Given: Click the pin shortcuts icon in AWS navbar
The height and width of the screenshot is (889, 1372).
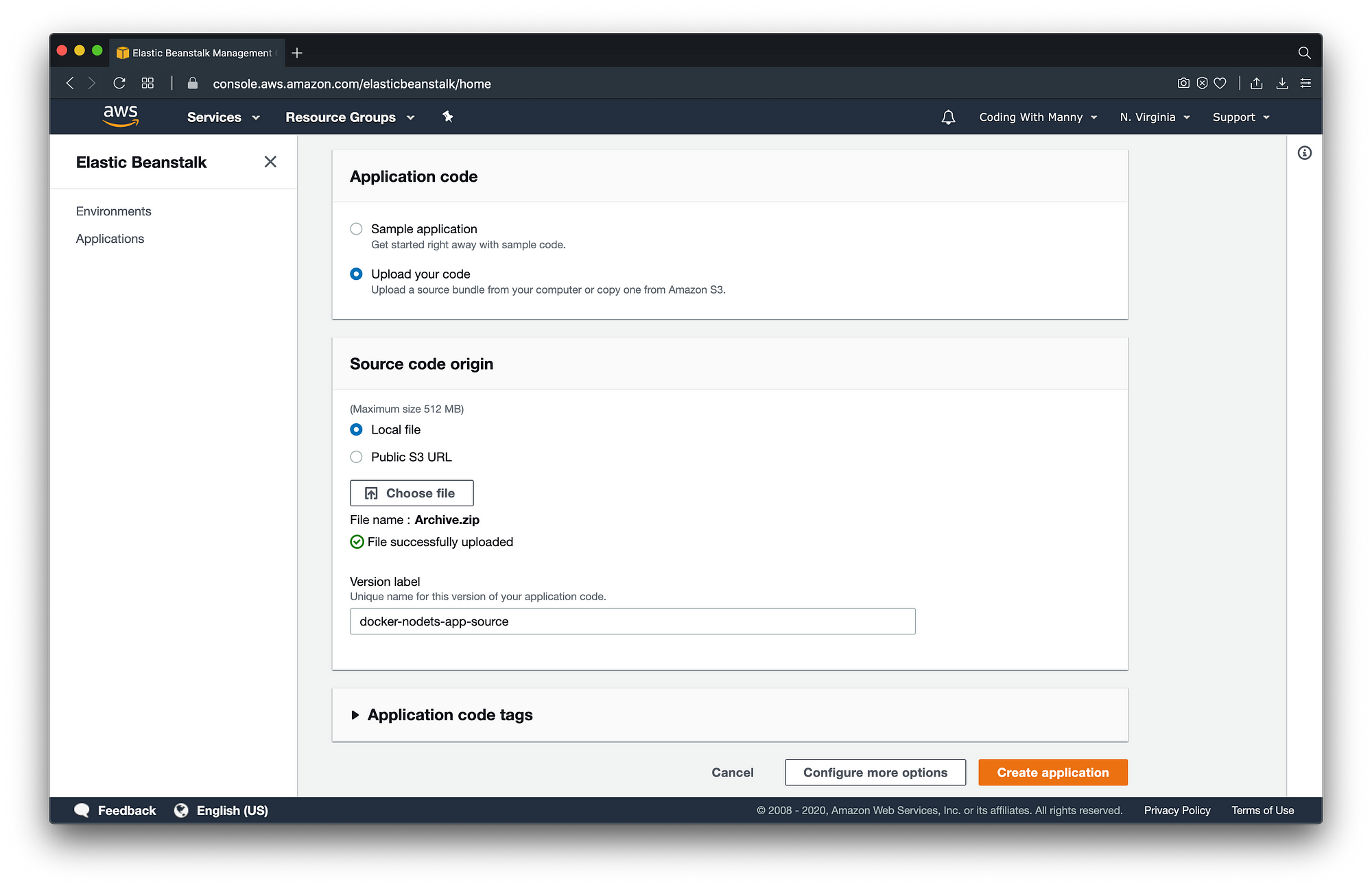Looking at the screenshot, I should (x=448, y=117).
